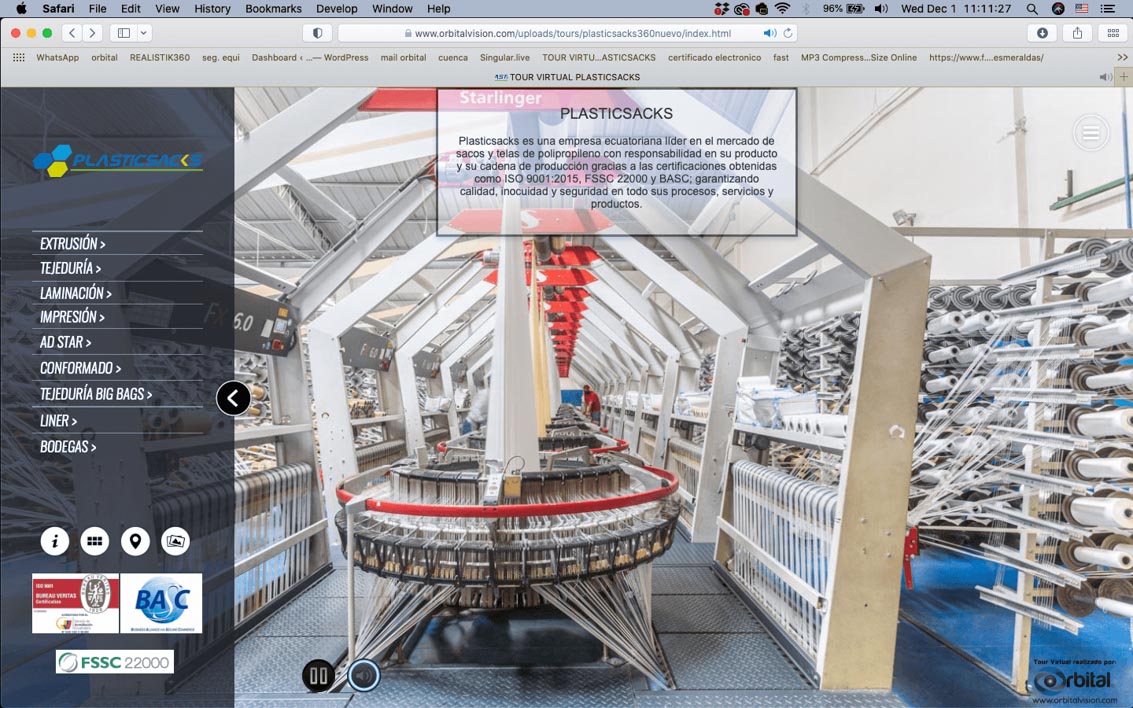Expand the TEJEDURÍA section
The image size is (1133, 708).
tap(71, 268)
